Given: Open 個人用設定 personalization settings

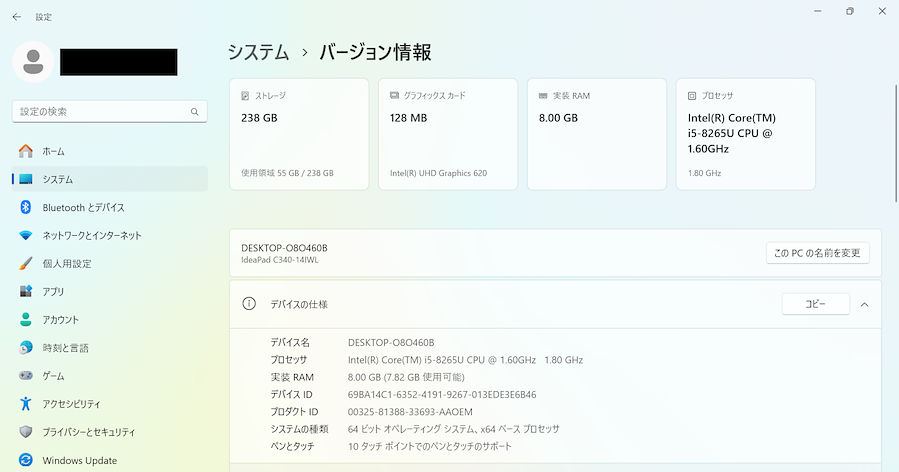Looking at the screenshot, I should click(66, 264).
